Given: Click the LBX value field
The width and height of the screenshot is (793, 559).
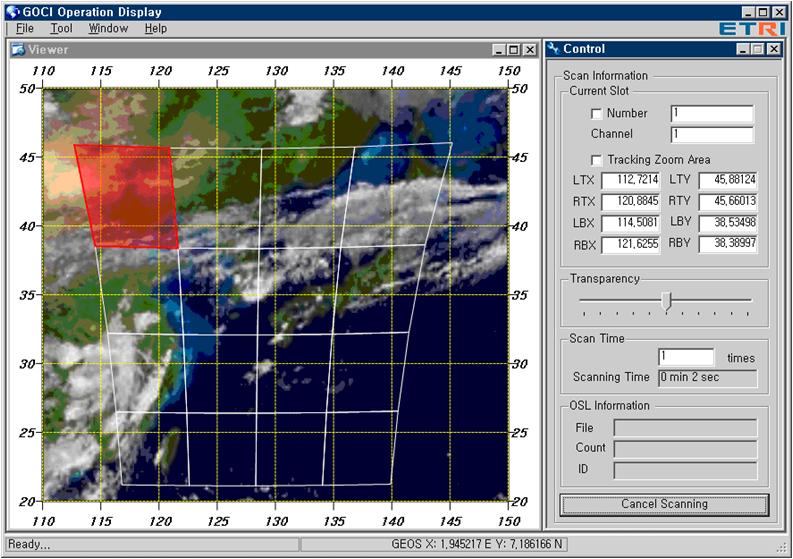Looking at the screenshot, I should [x=631, y=223].
